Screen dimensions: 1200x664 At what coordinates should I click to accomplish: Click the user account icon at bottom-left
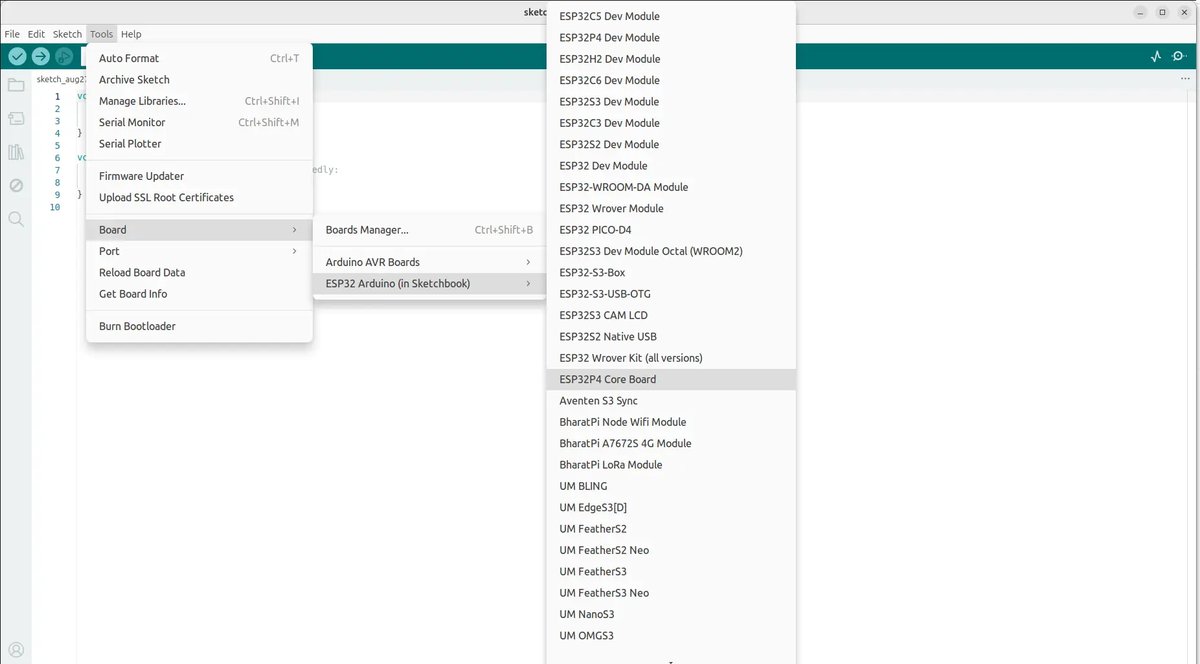pyautogui.click(x=16, y=649)
